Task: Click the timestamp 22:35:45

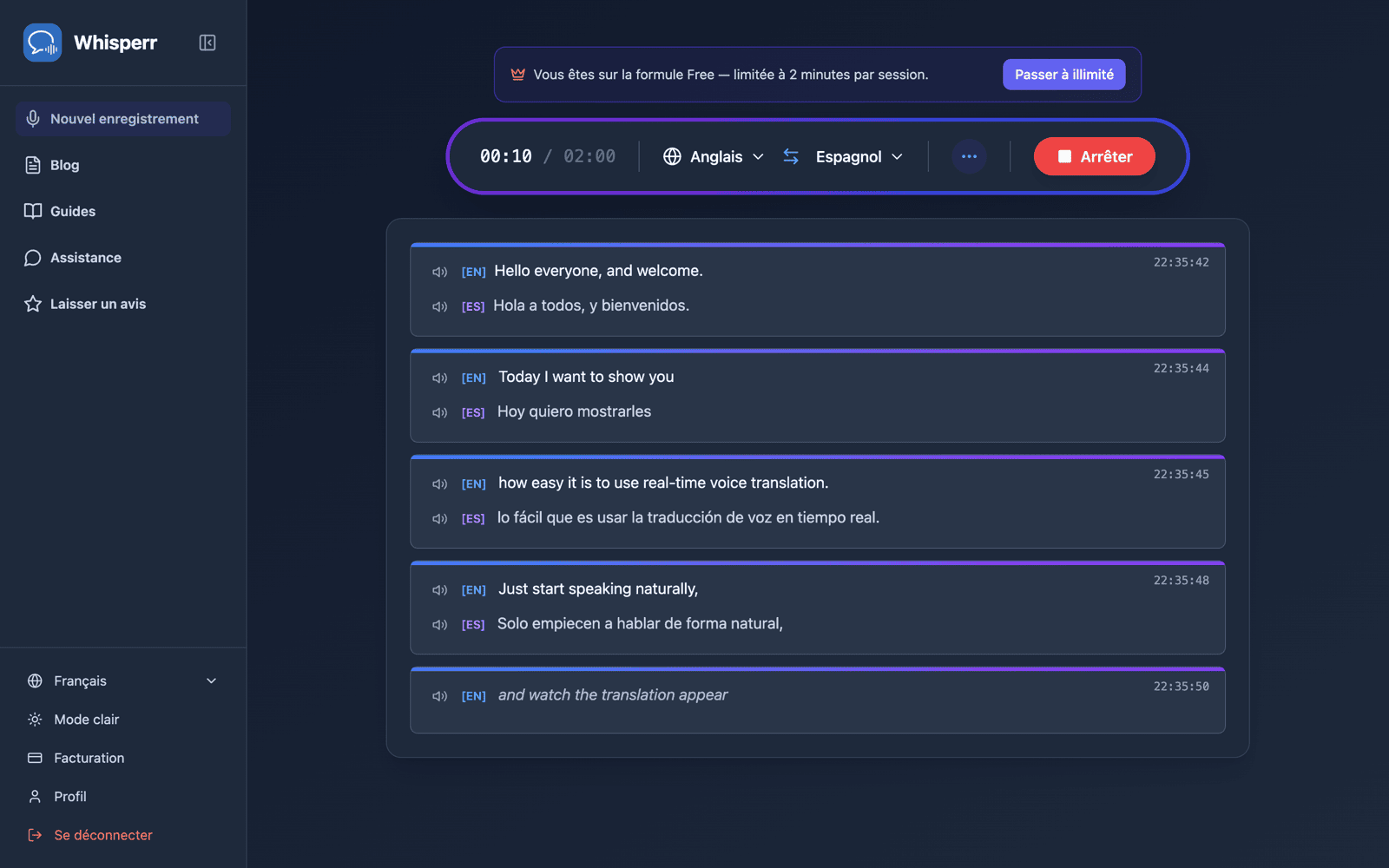Action: 1181,474
